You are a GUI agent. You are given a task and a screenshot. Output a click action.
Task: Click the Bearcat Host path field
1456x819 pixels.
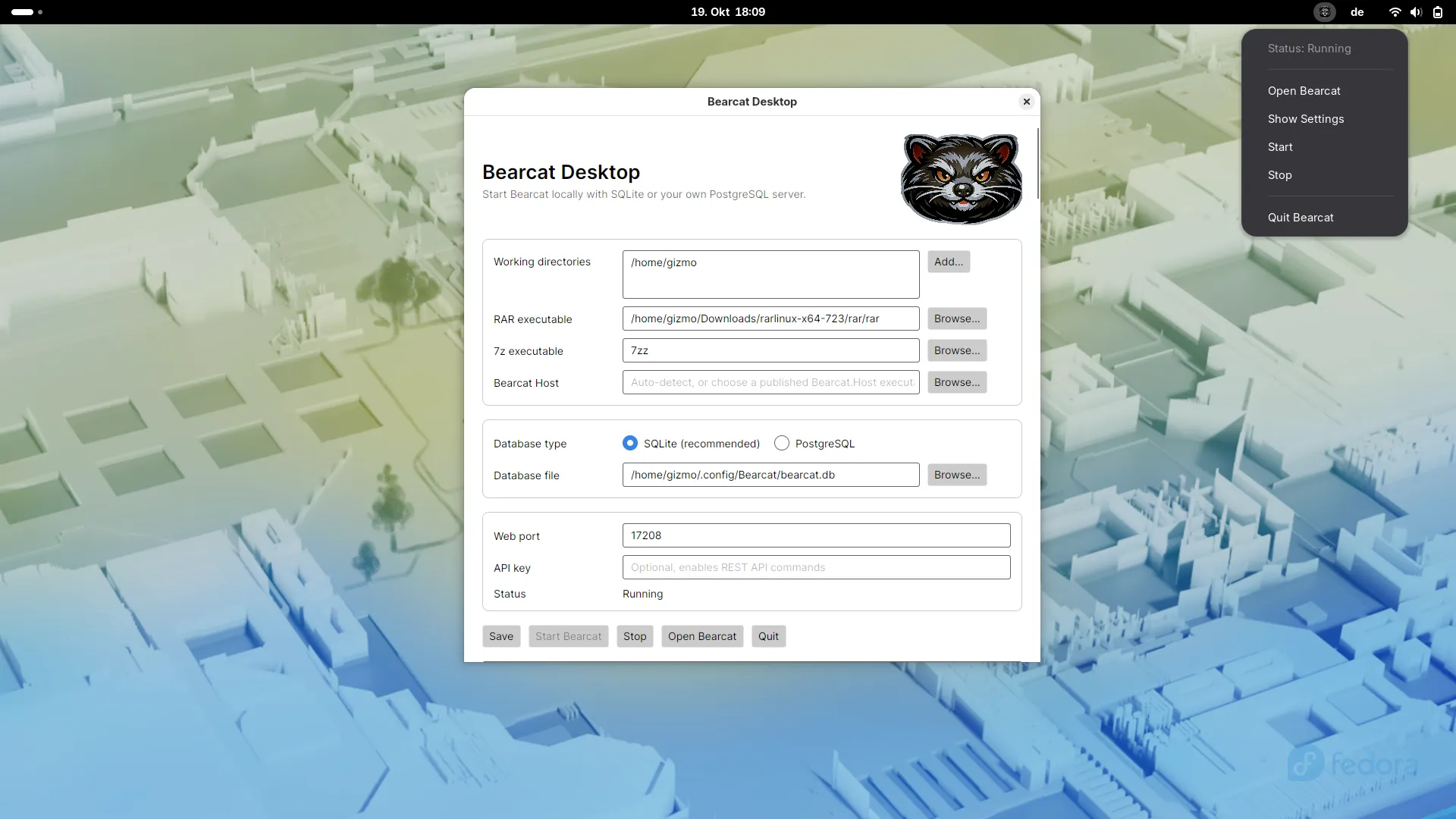[770, 382]
